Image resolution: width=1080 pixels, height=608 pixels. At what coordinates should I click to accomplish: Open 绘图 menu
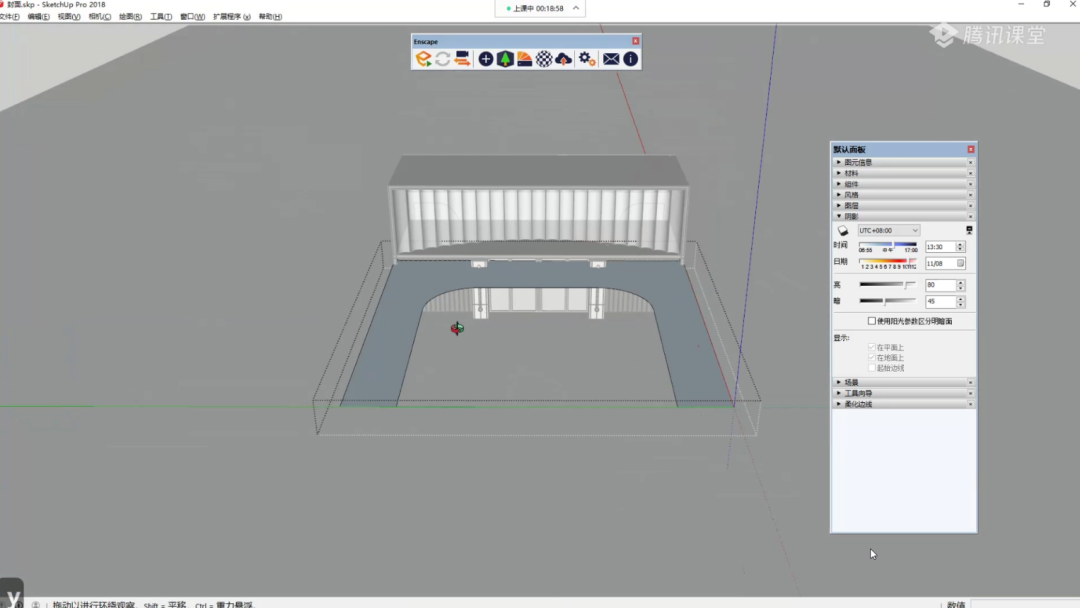130,17
